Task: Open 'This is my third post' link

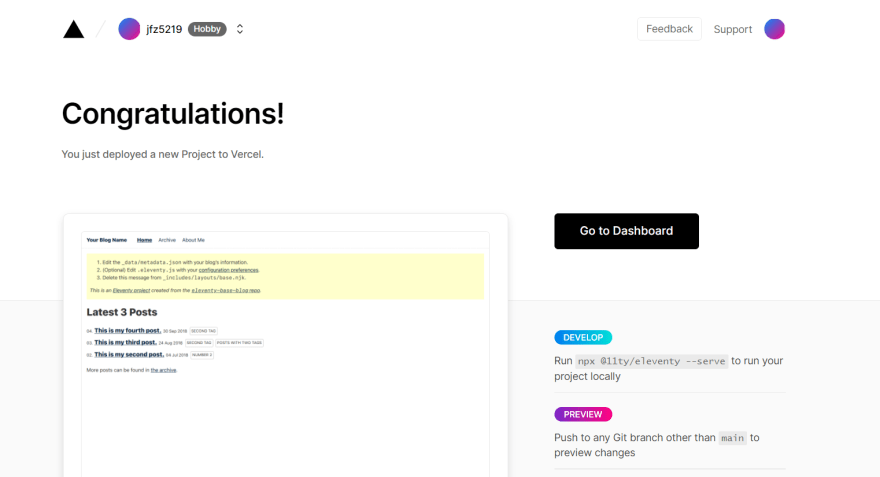Action: [x=125, y=342]
